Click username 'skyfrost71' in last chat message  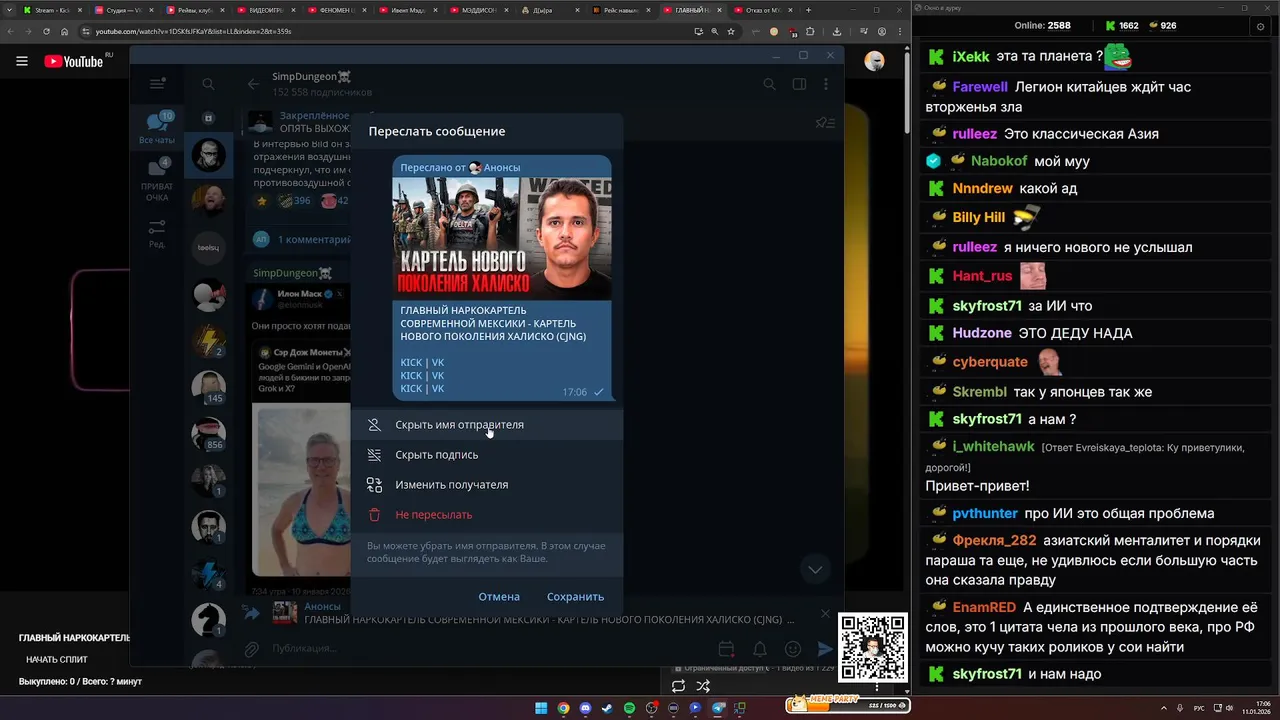click(x=987, y=674)
